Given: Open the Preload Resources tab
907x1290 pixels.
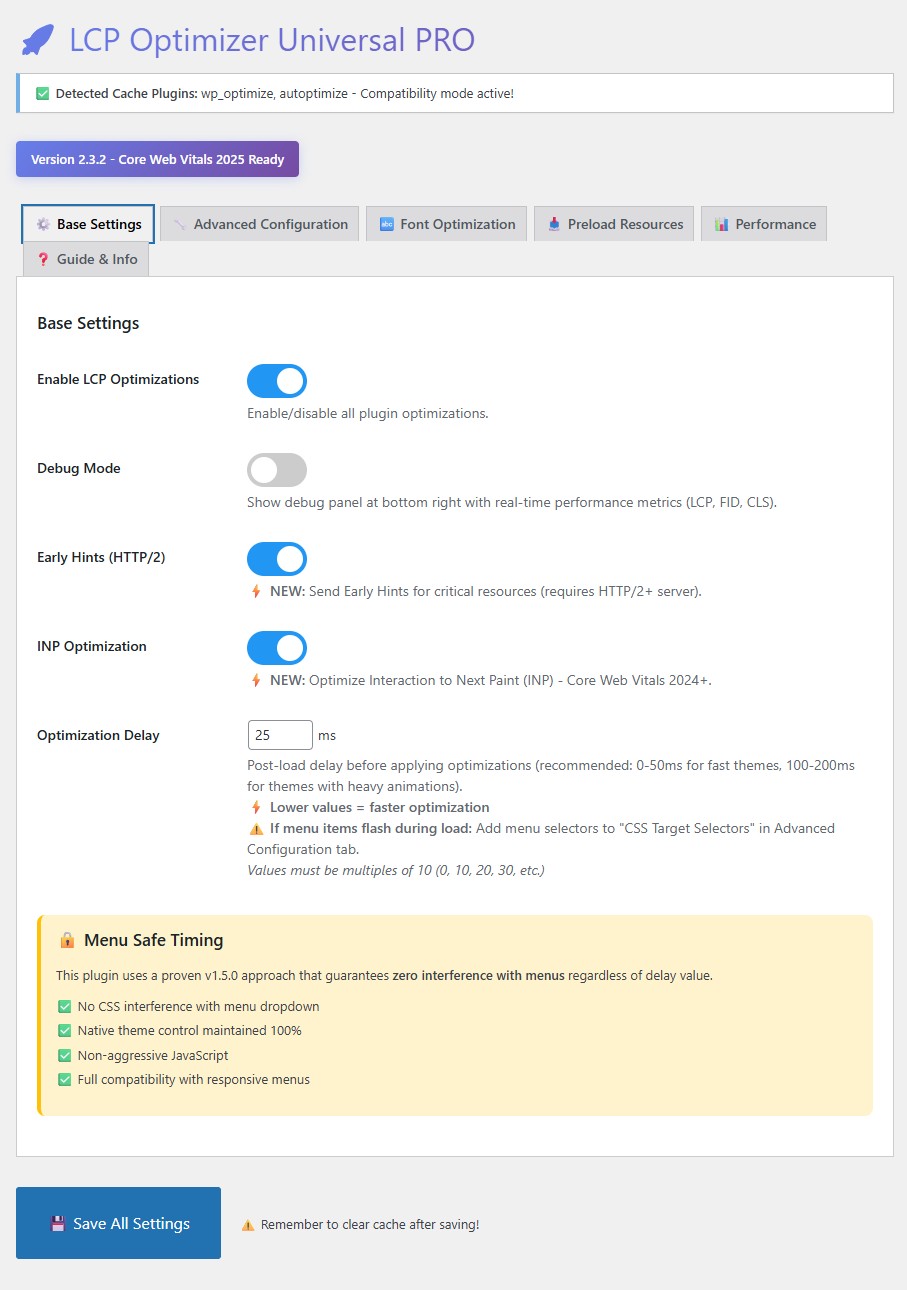Looking at the screenshot, I should click(x=614, y=225).
